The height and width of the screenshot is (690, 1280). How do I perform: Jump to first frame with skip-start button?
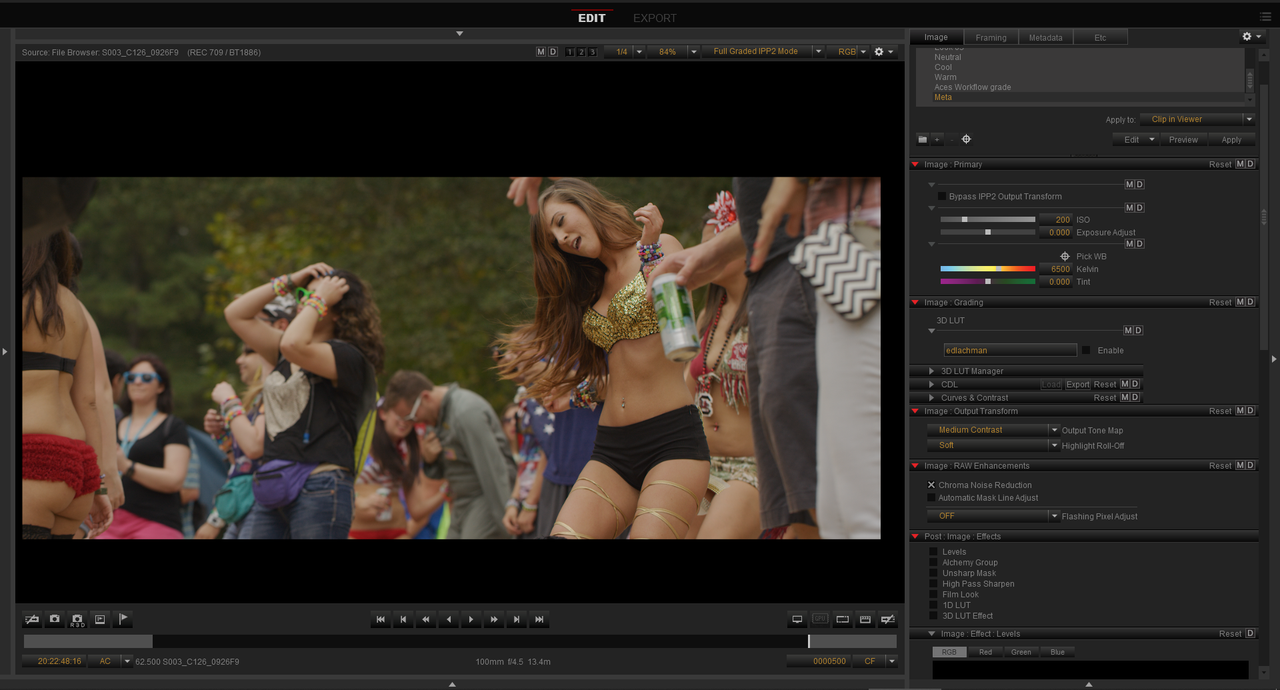point(381,620)
